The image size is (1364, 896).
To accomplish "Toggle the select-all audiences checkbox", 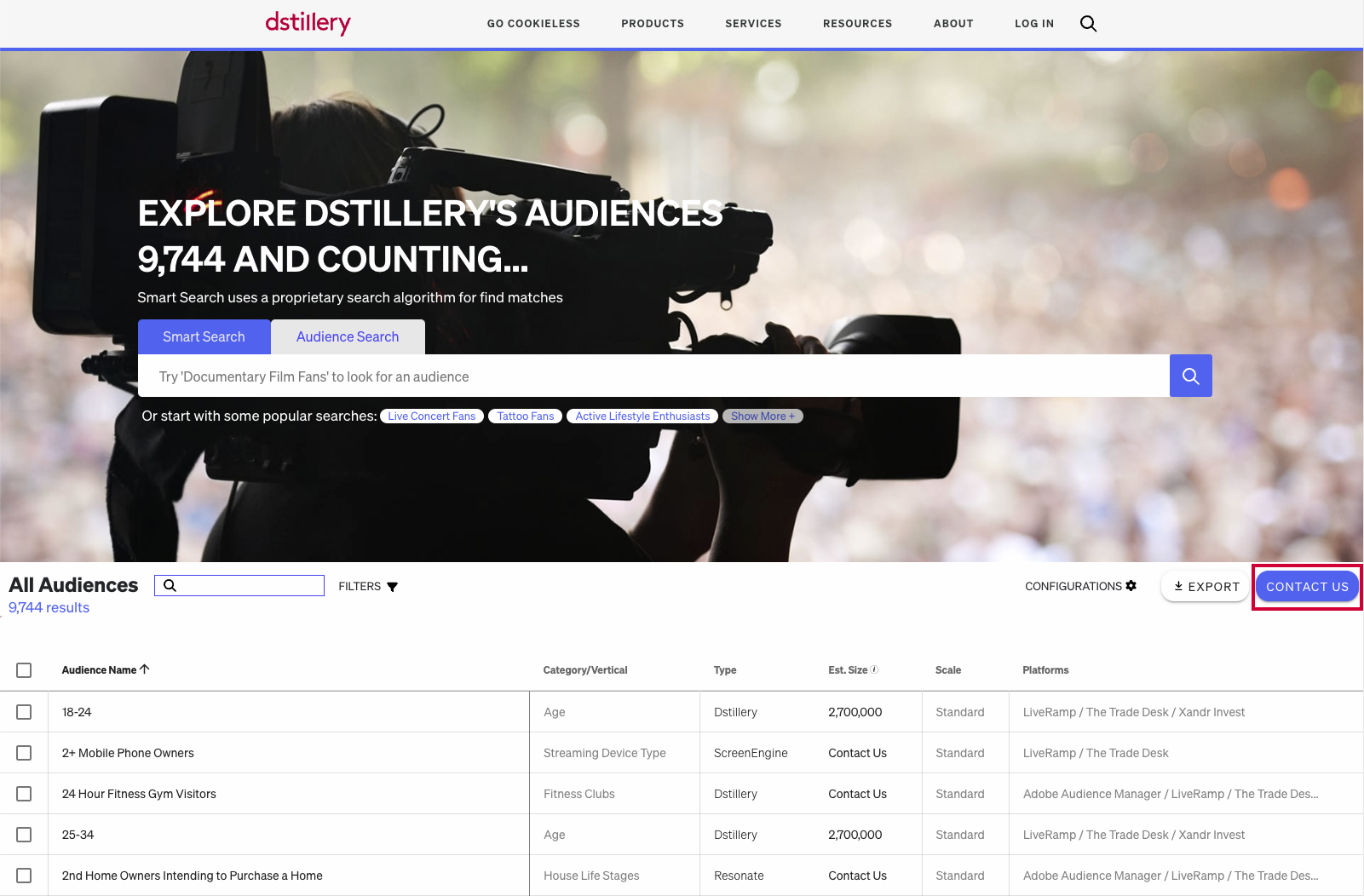I will coord(24,670).
